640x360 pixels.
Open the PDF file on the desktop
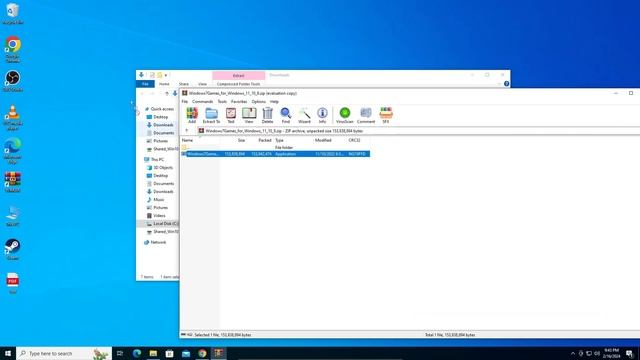pyautogui.click(x=13, y=283)
